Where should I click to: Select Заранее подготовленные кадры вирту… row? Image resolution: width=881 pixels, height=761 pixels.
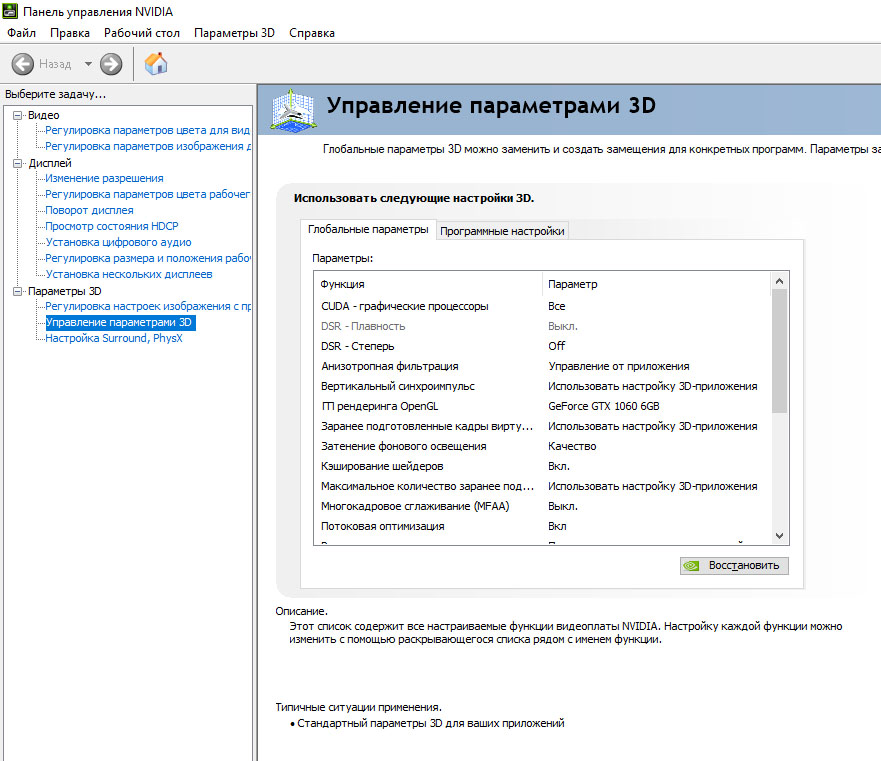click(x=542, y=427)
